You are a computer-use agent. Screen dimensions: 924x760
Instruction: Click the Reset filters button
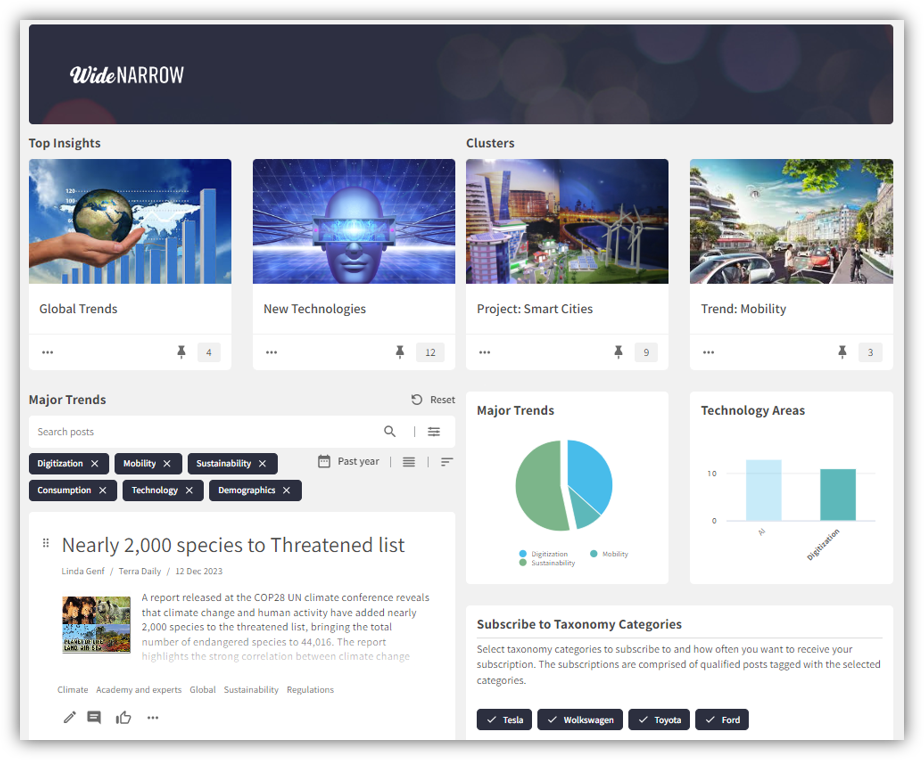(x=432, y=399)
